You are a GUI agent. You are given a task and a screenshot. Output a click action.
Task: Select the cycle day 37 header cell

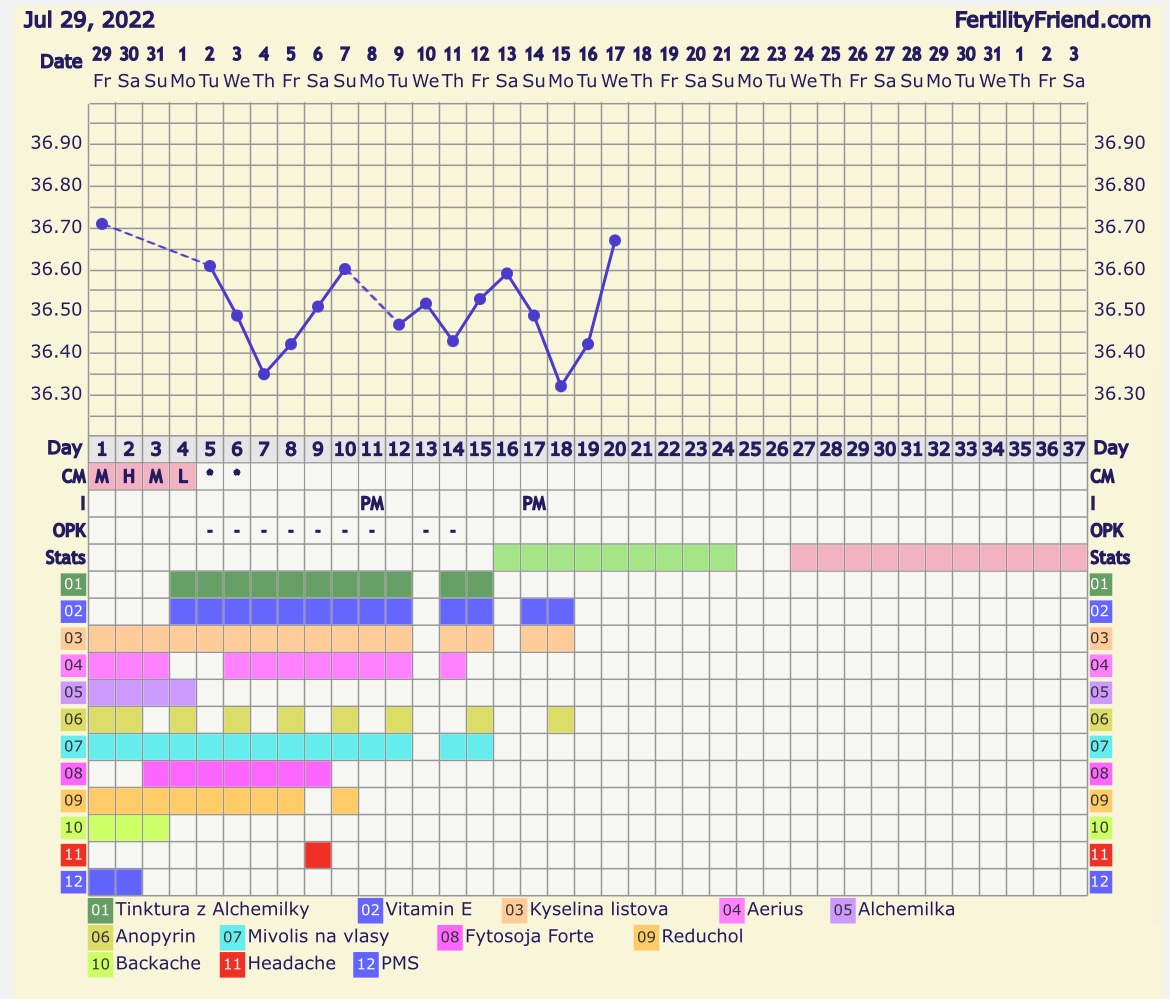click(1073, 449)
